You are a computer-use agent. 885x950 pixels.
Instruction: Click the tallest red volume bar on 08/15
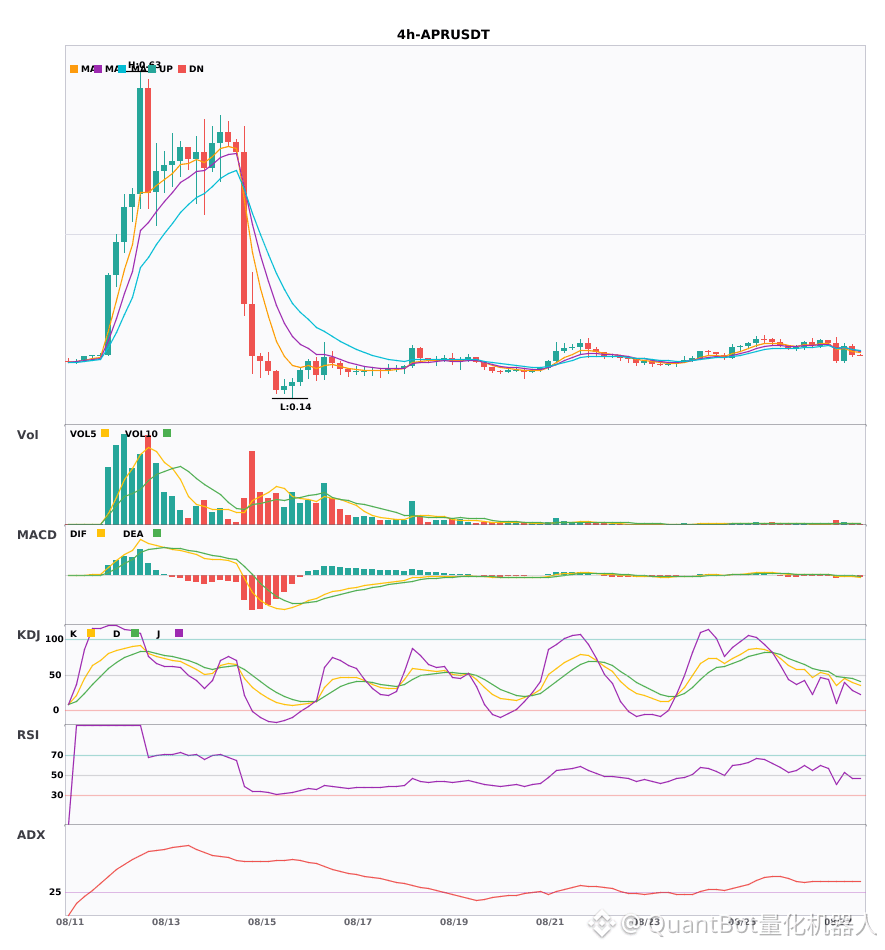(252, 488)
